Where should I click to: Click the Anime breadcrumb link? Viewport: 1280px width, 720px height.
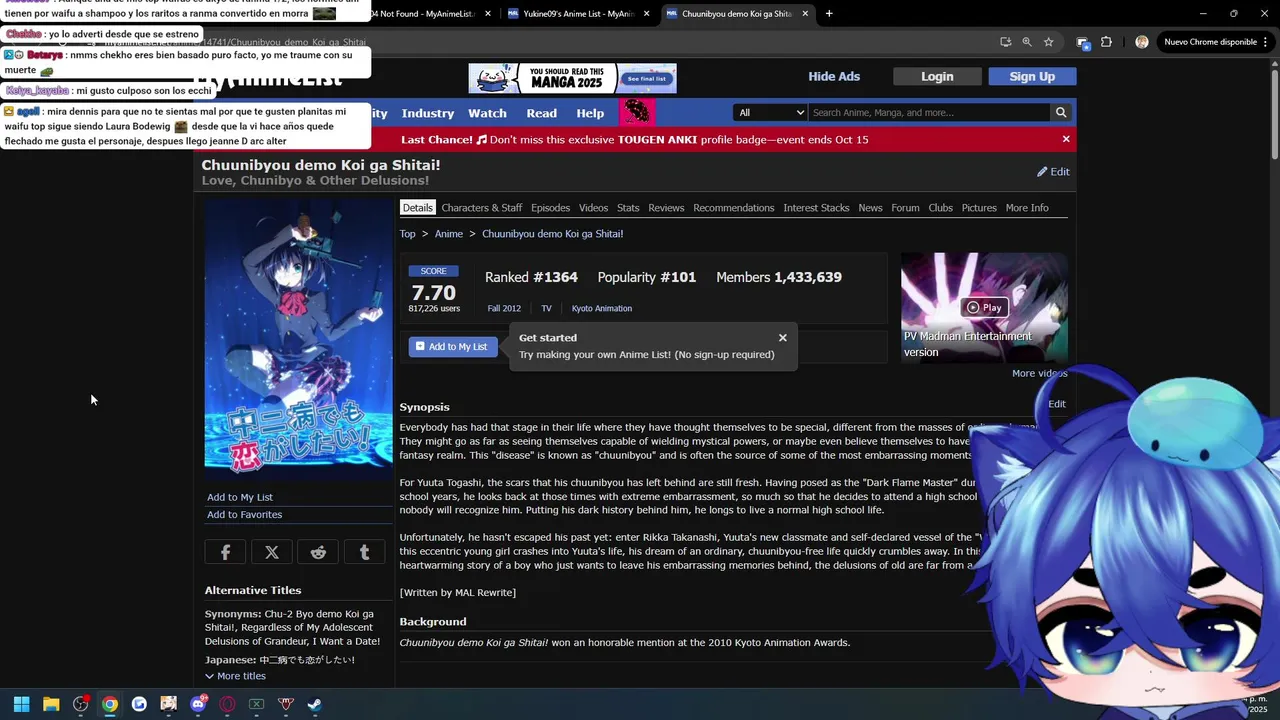pyautogui.click(x=449, y=234)
